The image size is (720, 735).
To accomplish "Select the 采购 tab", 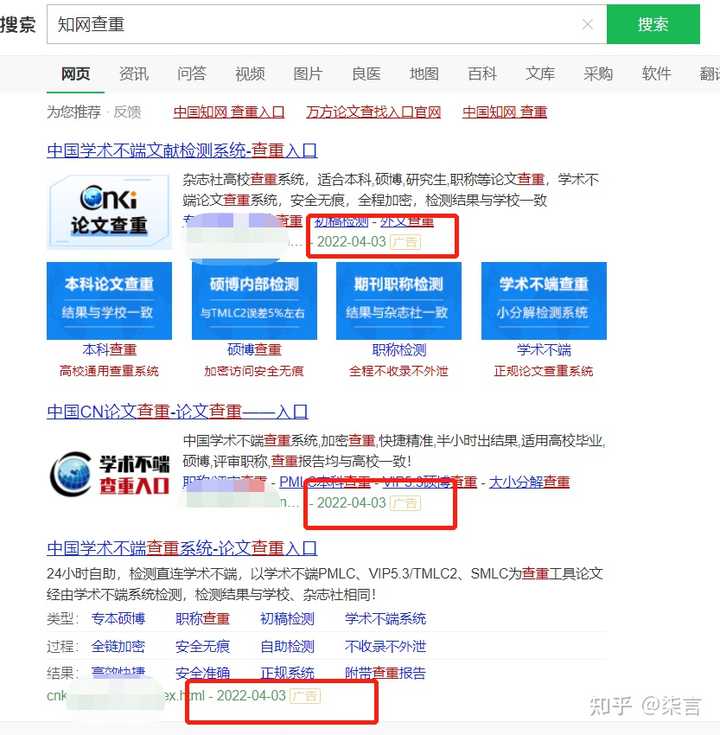I will click(x=599, y=74).
